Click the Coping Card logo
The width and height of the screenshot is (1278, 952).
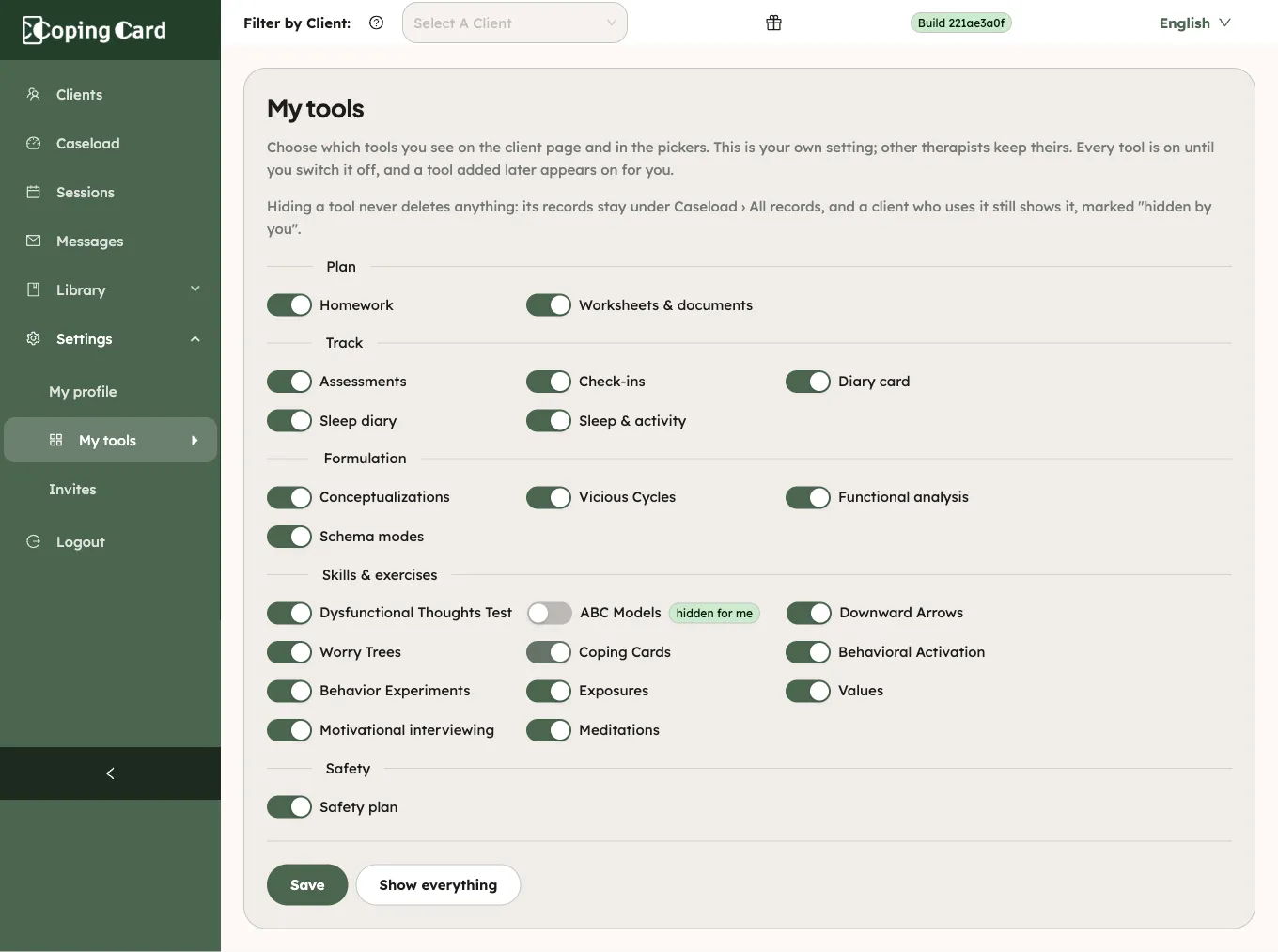pos(94,30)
